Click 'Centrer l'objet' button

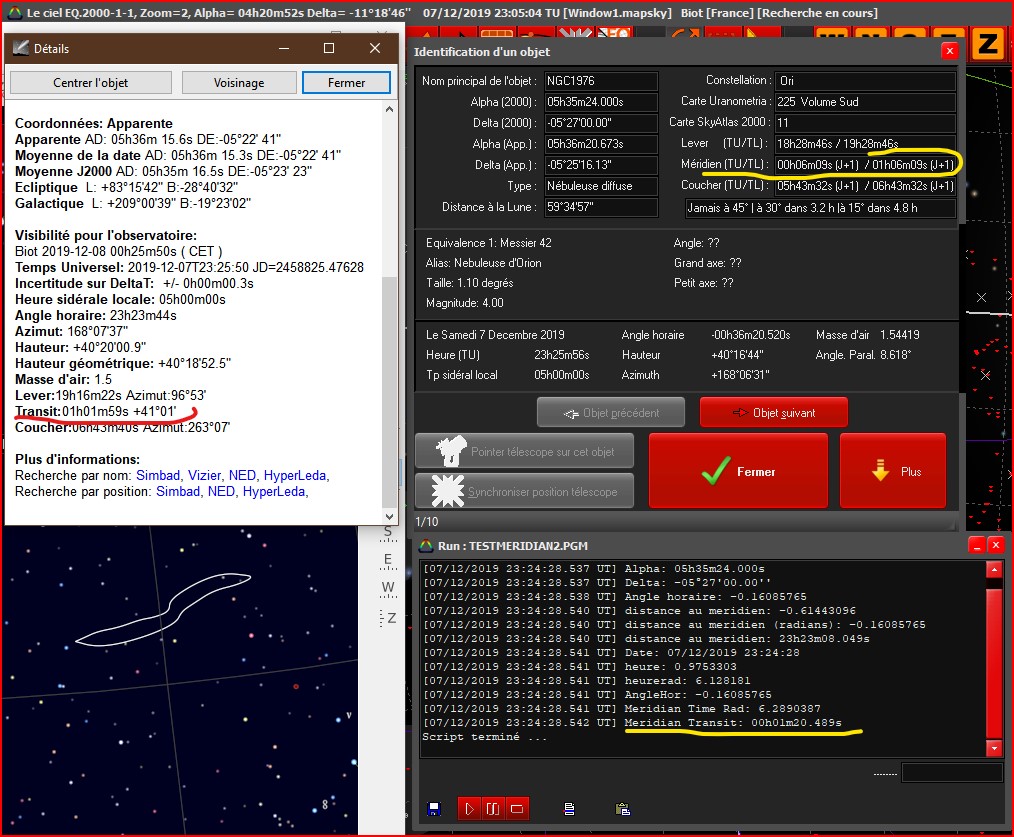(91, 83)
